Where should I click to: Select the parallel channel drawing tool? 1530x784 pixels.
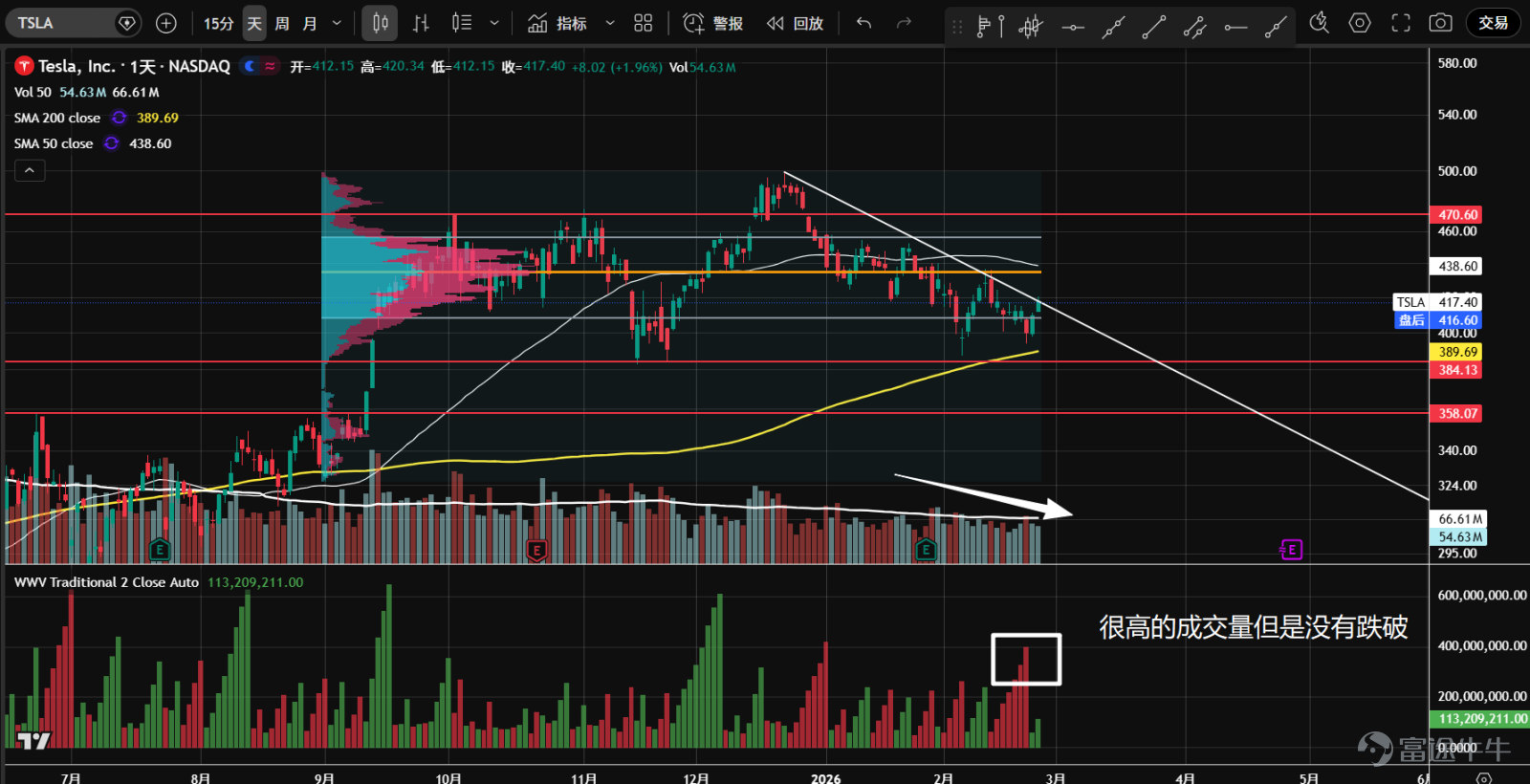tap(1194, 27)
